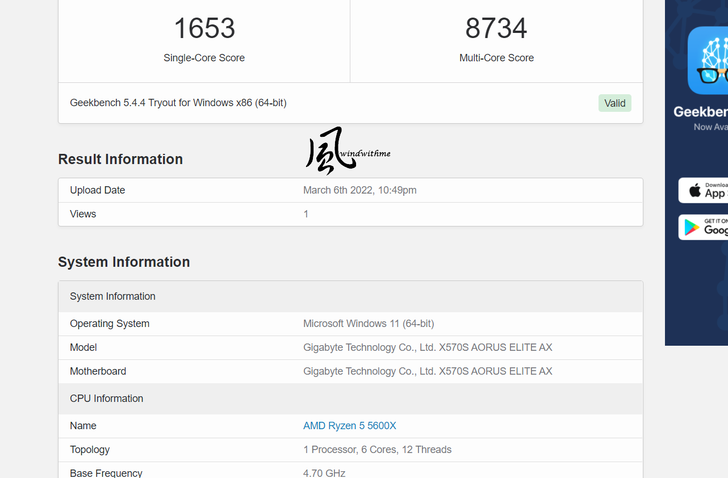This screenshot has width=728, height=478.
Task: Open the App Store download badge
Action: click(x=703, y=190)
